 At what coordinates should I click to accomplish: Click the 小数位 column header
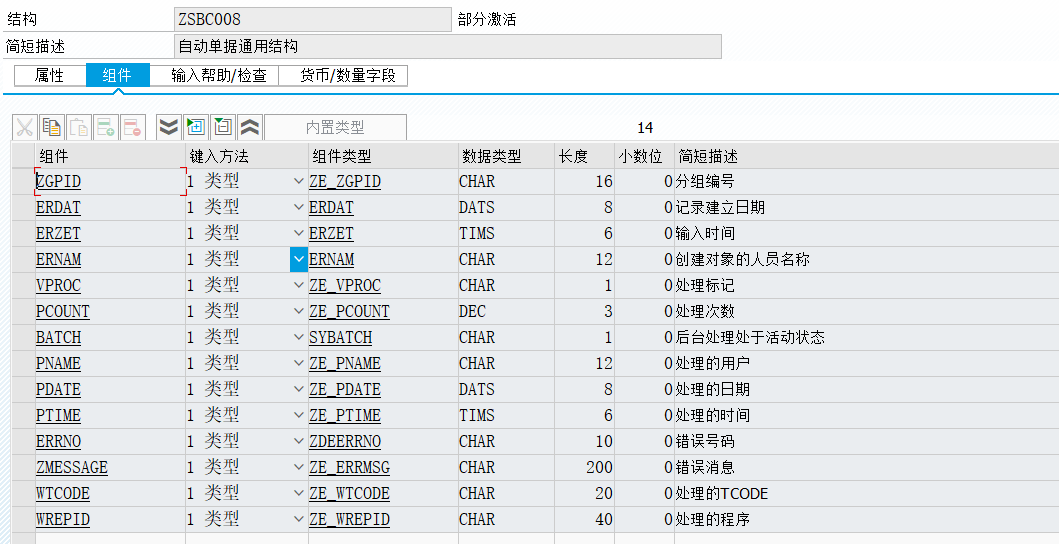(x=644, y=156)
